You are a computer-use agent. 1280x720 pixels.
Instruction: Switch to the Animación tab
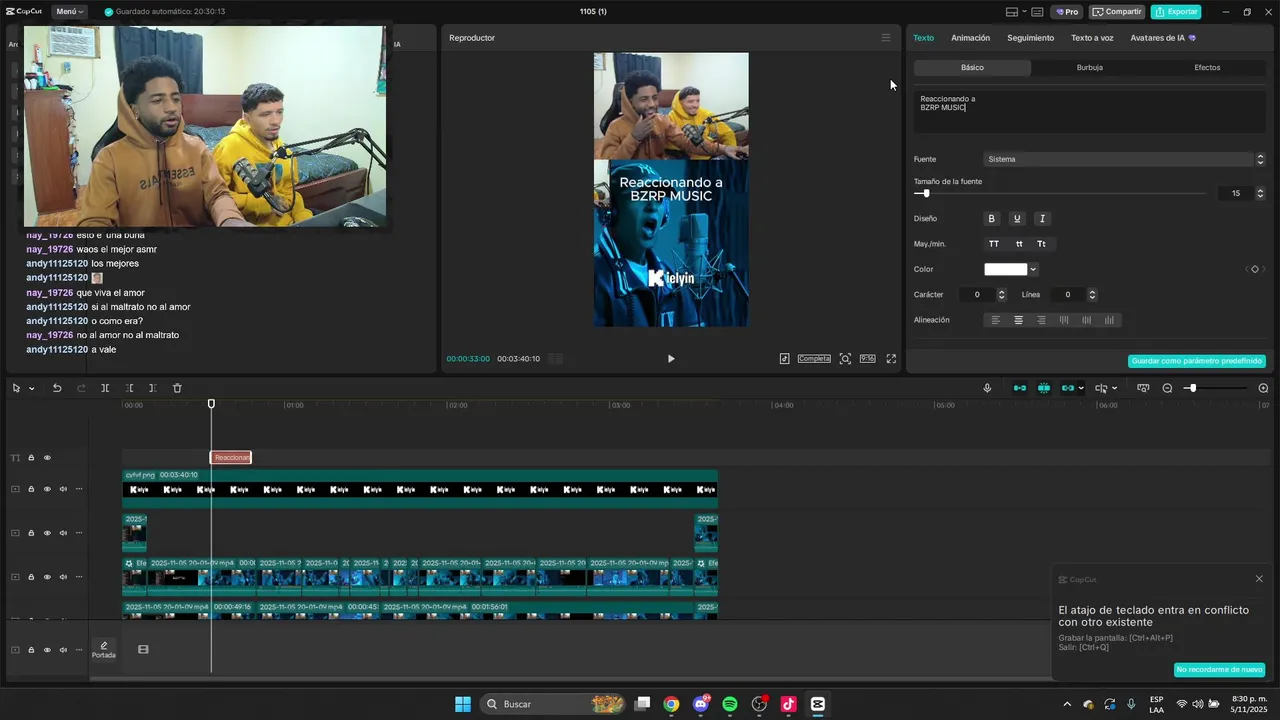click(x=970, y=38)
